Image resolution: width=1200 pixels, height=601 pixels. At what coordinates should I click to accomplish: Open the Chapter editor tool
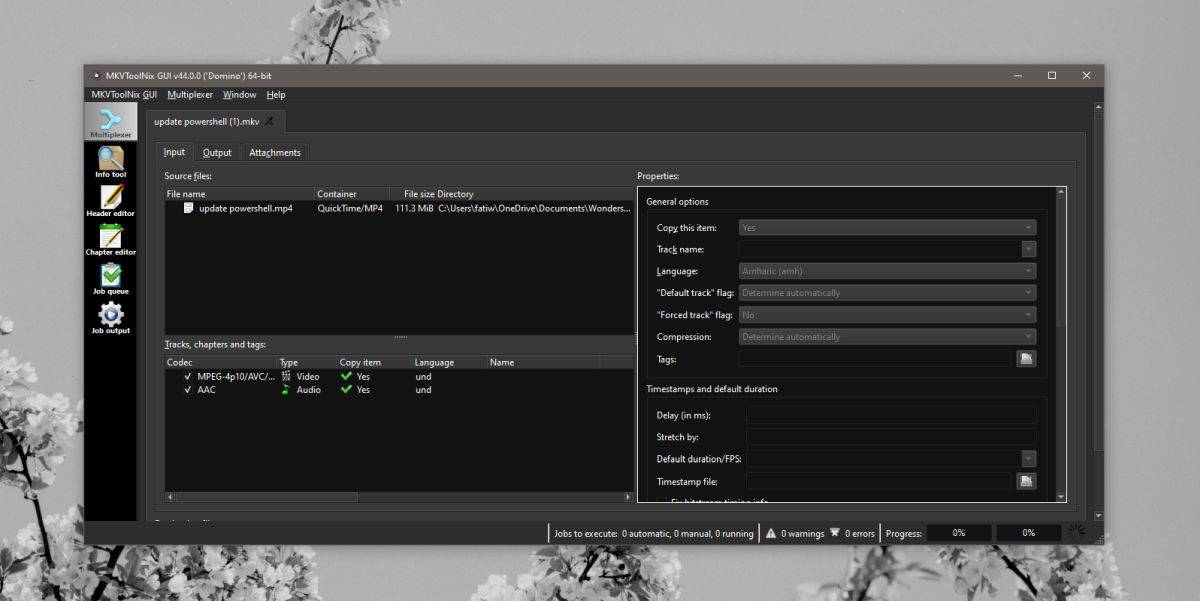(110, 239)
